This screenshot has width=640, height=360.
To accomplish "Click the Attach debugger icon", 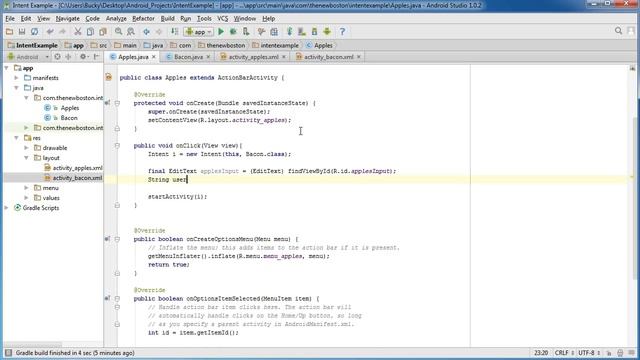I will tap(246, 31).
